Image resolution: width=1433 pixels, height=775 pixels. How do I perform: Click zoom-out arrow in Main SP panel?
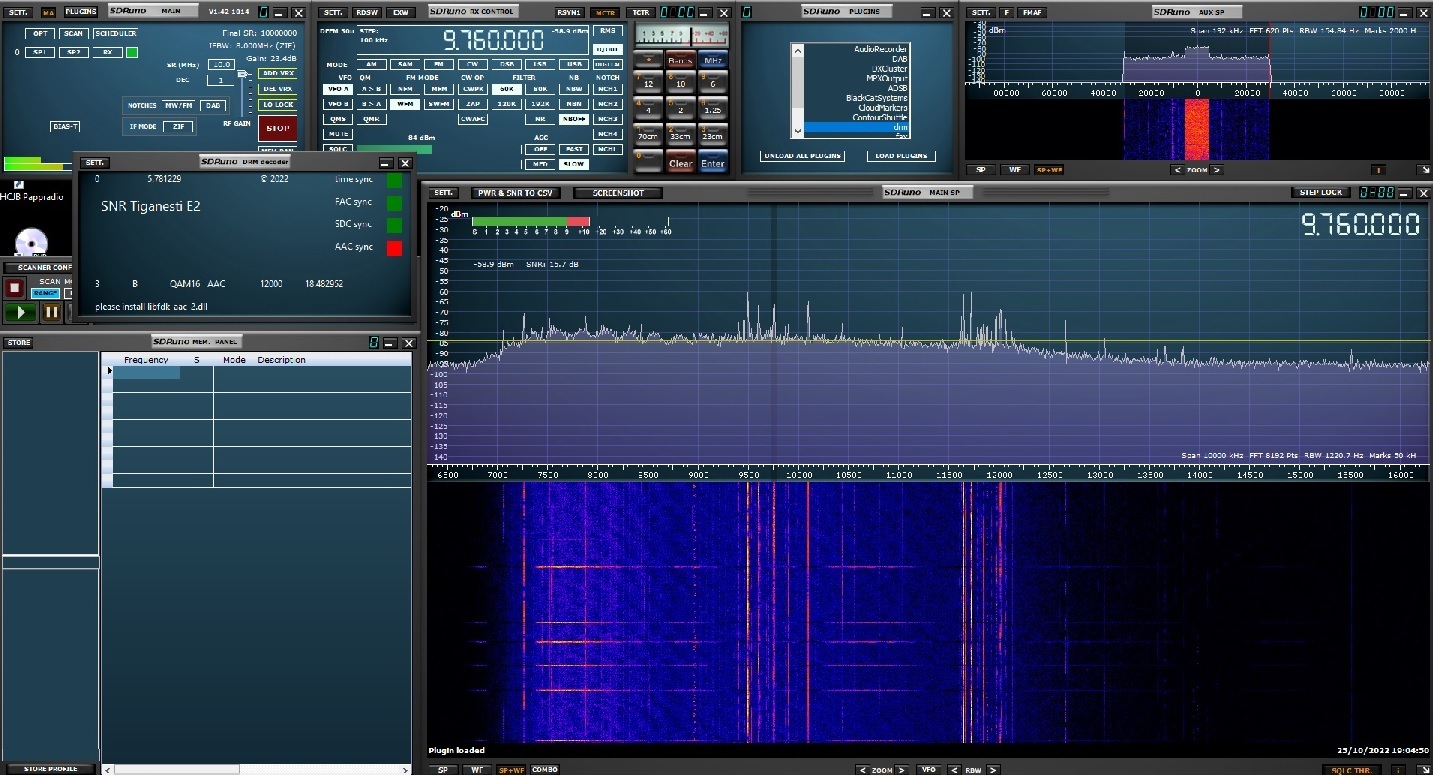(x=861, y=769)
